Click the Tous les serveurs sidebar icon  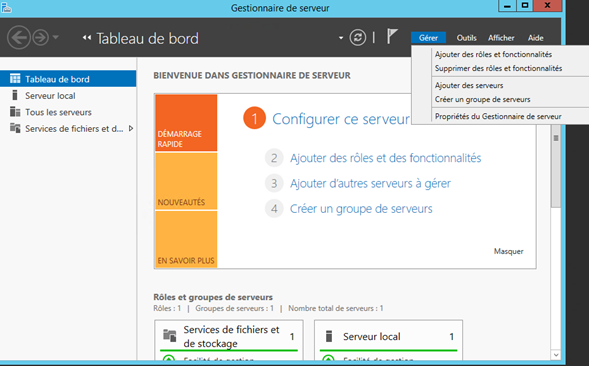15,112
